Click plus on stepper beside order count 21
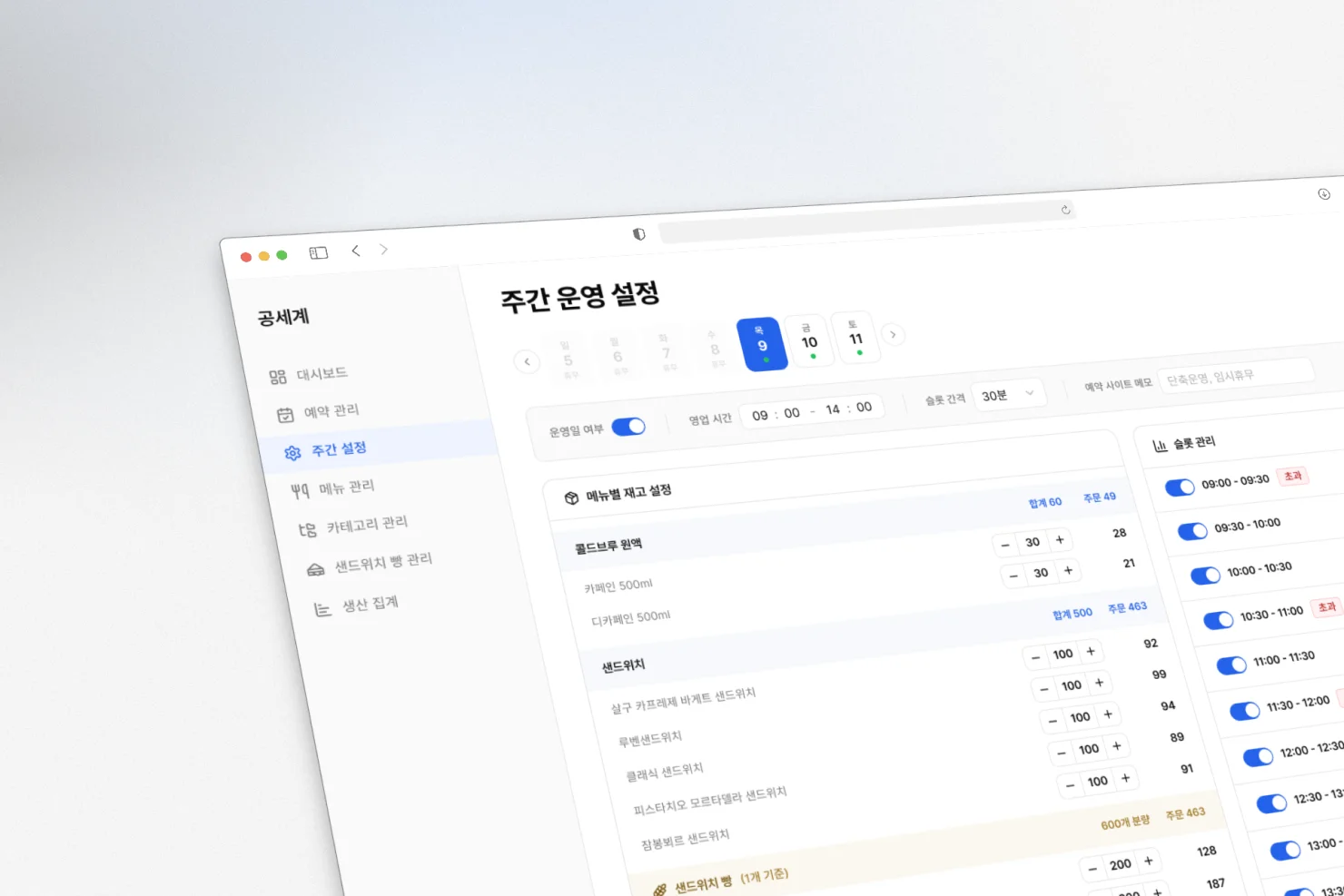Image resolution: width=1344 pixels, height=896 pixels. [x=1068, y=570]
